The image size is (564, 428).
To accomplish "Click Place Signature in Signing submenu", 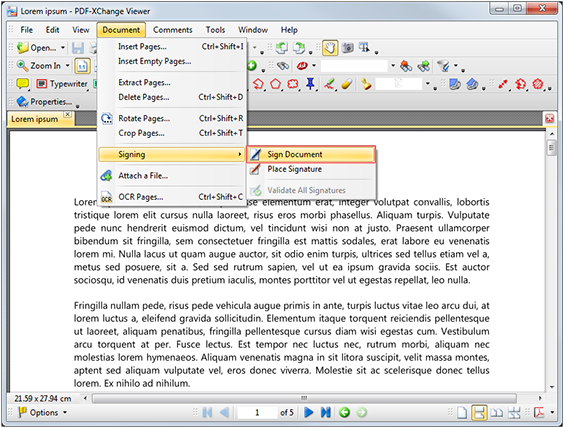I will click(311, 169).
